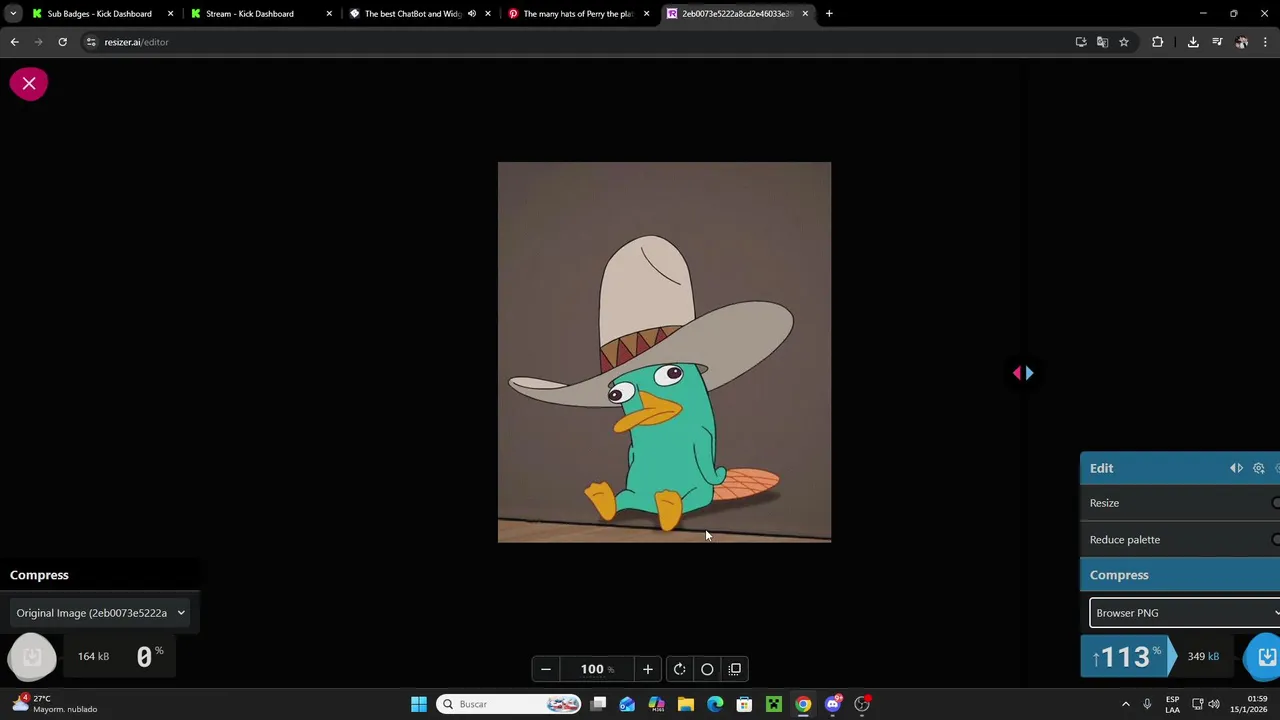The width and height of the screenshot is (1280, 720).
Task: Open the Original Image dropdown
Action: pyautogui.click(x=100, y=613)
